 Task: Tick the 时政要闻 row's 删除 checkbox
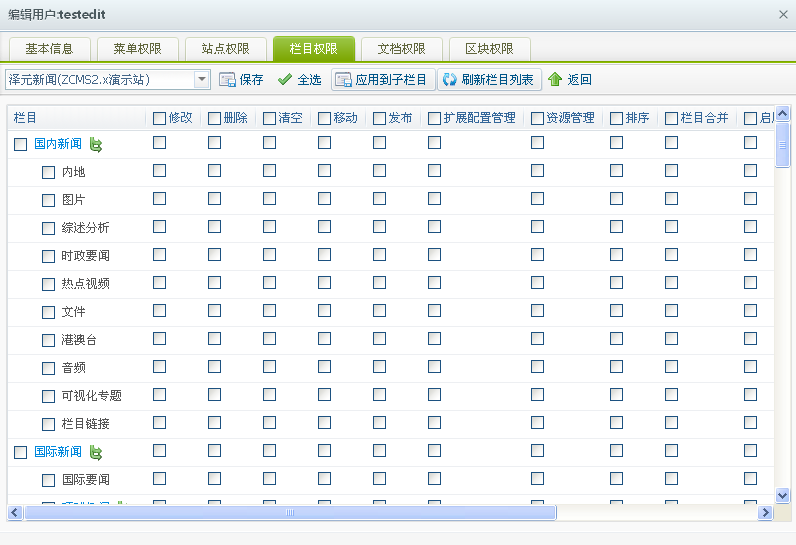[215, 255]
